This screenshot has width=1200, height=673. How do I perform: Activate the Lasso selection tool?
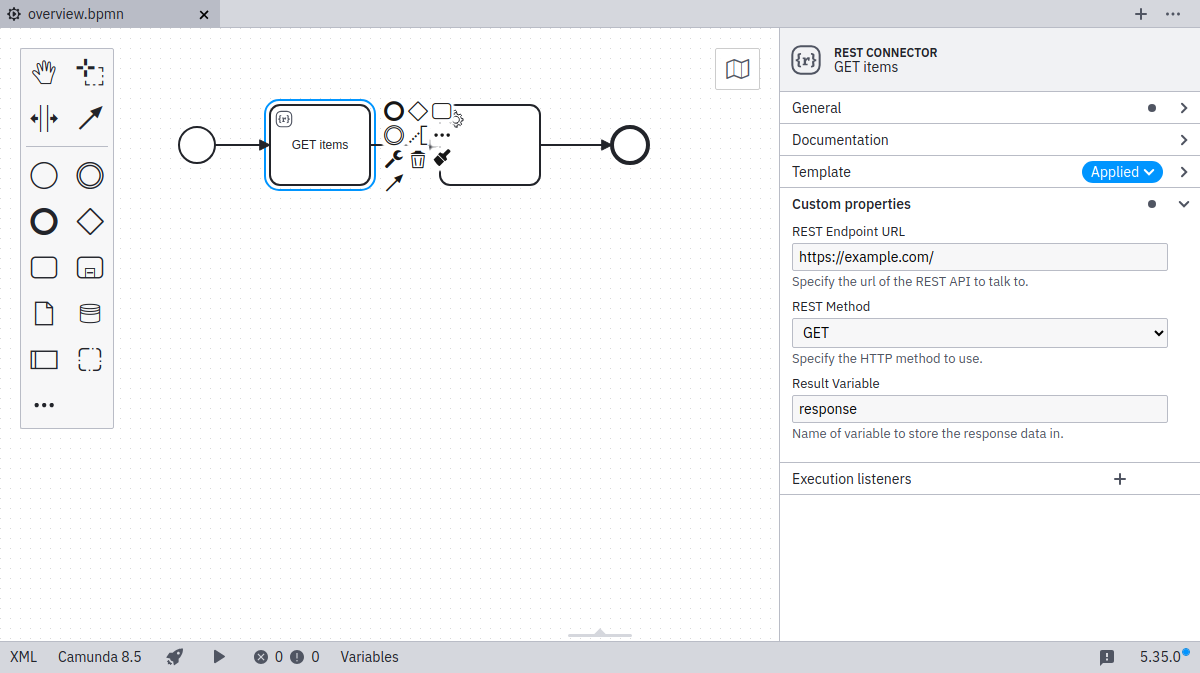point(89,72)
